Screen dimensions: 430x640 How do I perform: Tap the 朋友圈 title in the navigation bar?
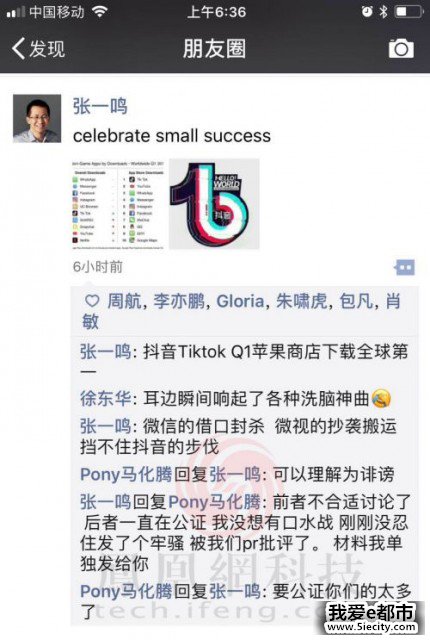pyautogui.click(x=214, y=49)
